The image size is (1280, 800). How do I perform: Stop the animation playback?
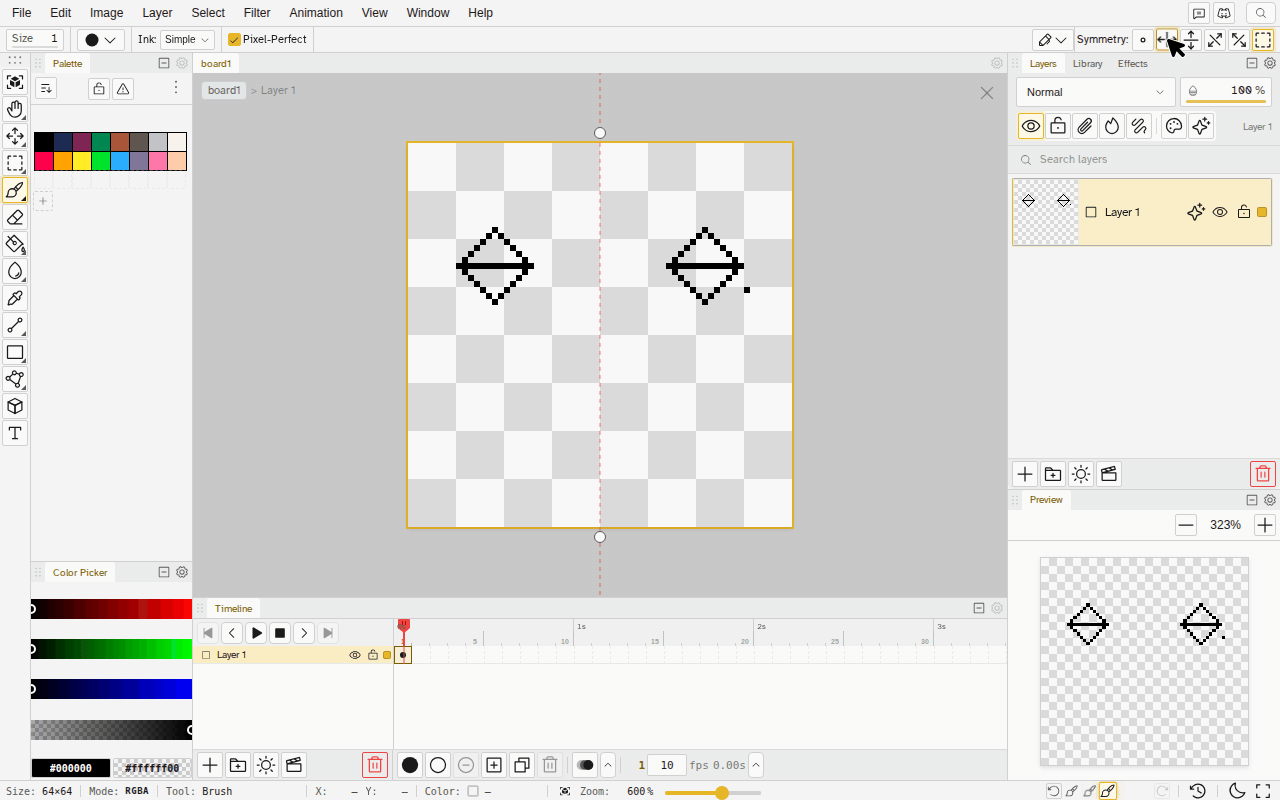280,633
